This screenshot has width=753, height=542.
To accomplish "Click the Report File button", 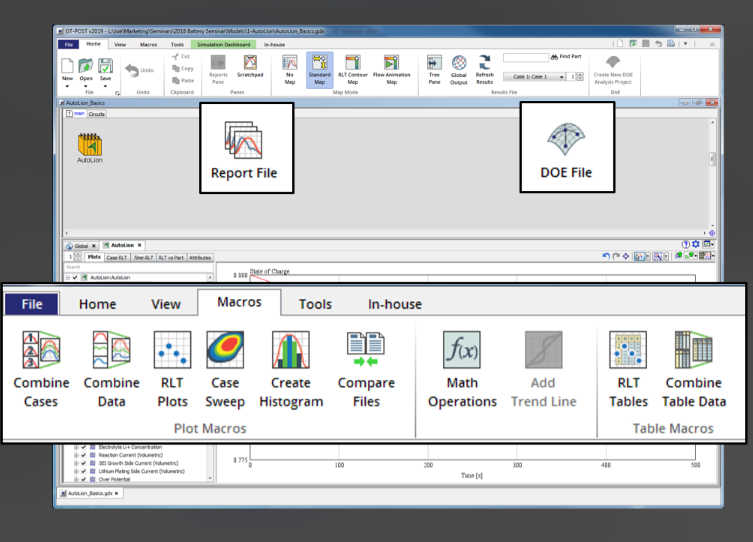I will [x=244, y=148].
